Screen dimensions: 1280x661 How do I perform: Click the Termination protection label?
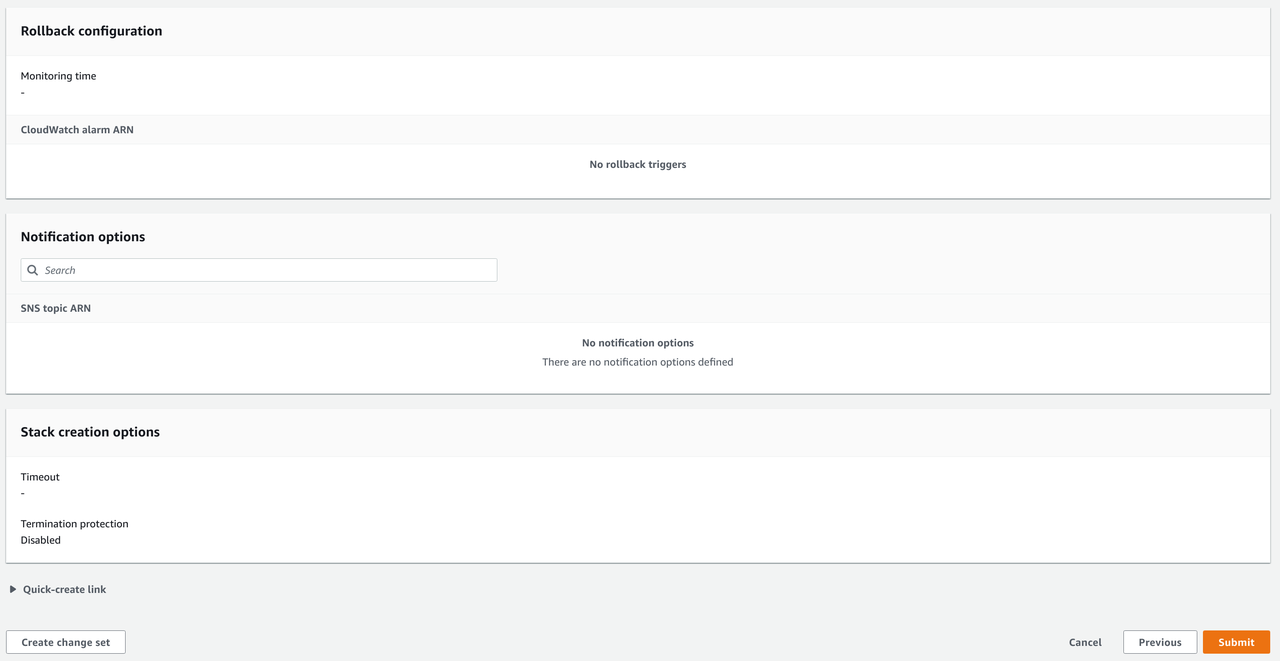(x=74, y=524)
